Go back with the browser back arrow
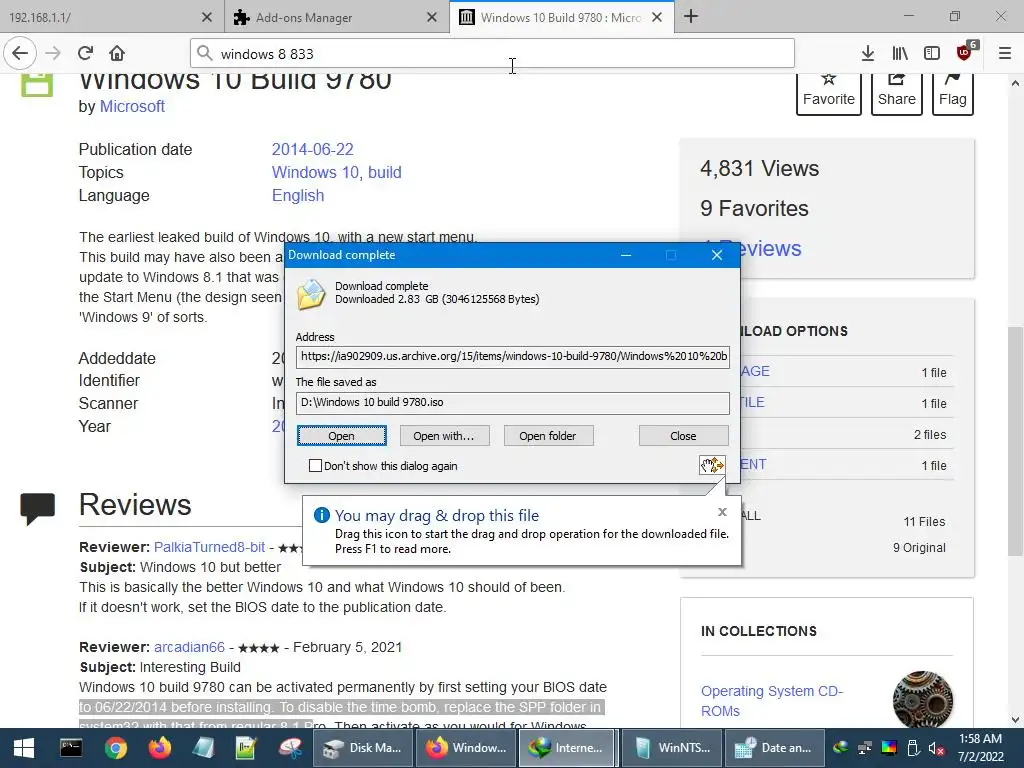Image resolution: width=1024 pixels, height=768 pixels. click(20, 53)
